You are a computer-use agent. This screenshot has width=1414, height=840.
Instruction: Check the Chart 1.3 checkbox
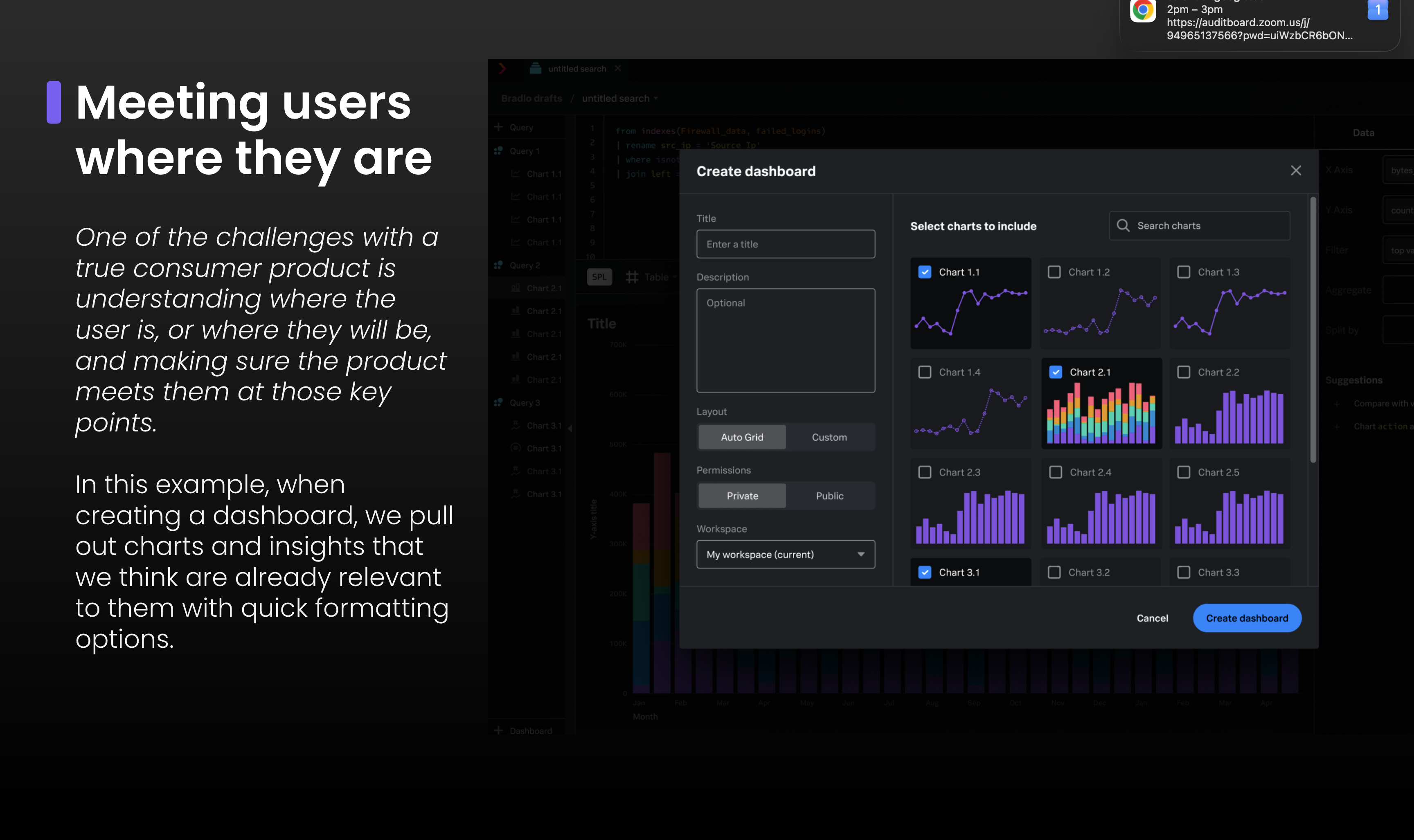1184,272
